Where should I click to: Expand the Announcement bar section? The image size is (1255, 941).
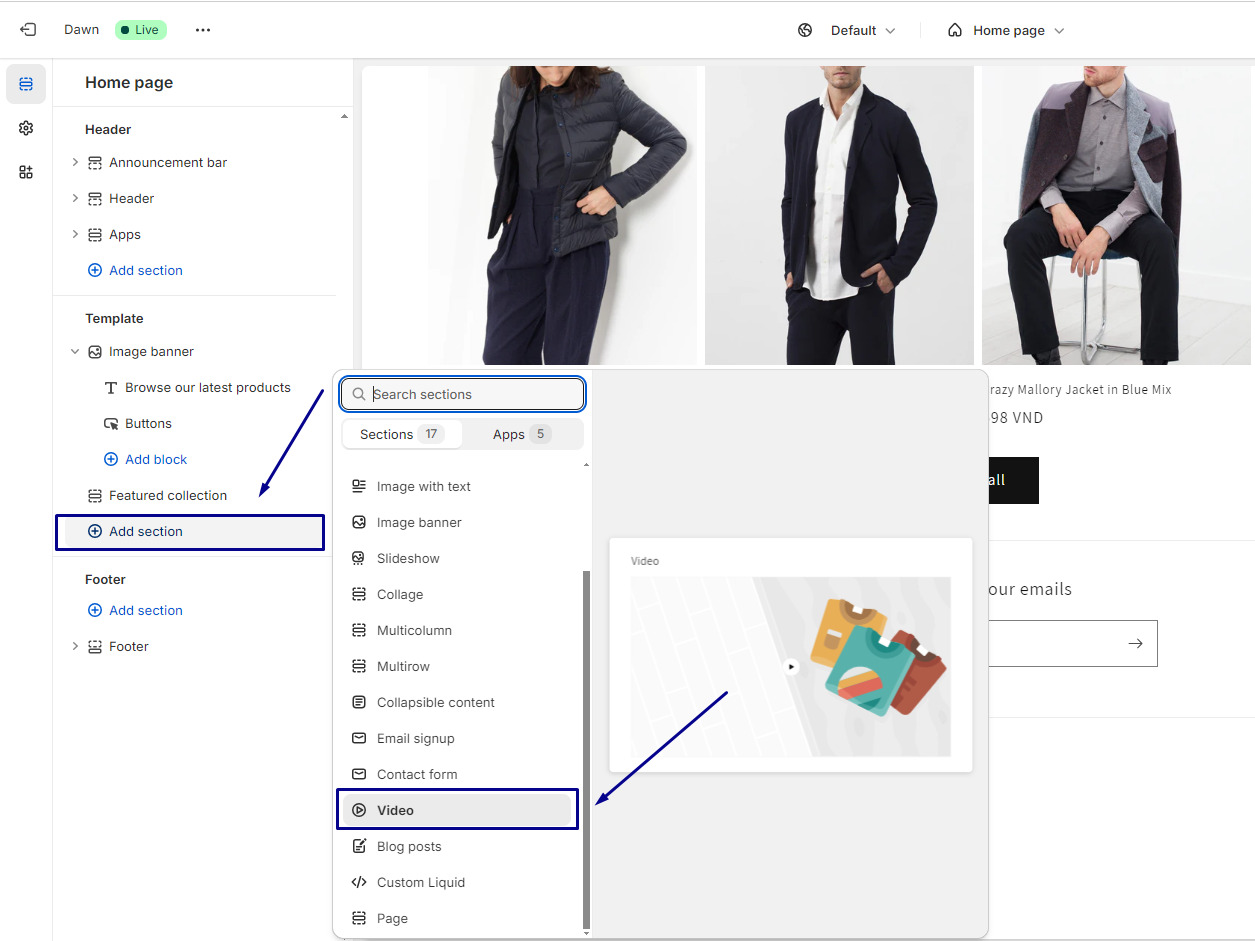pos(75,162)
